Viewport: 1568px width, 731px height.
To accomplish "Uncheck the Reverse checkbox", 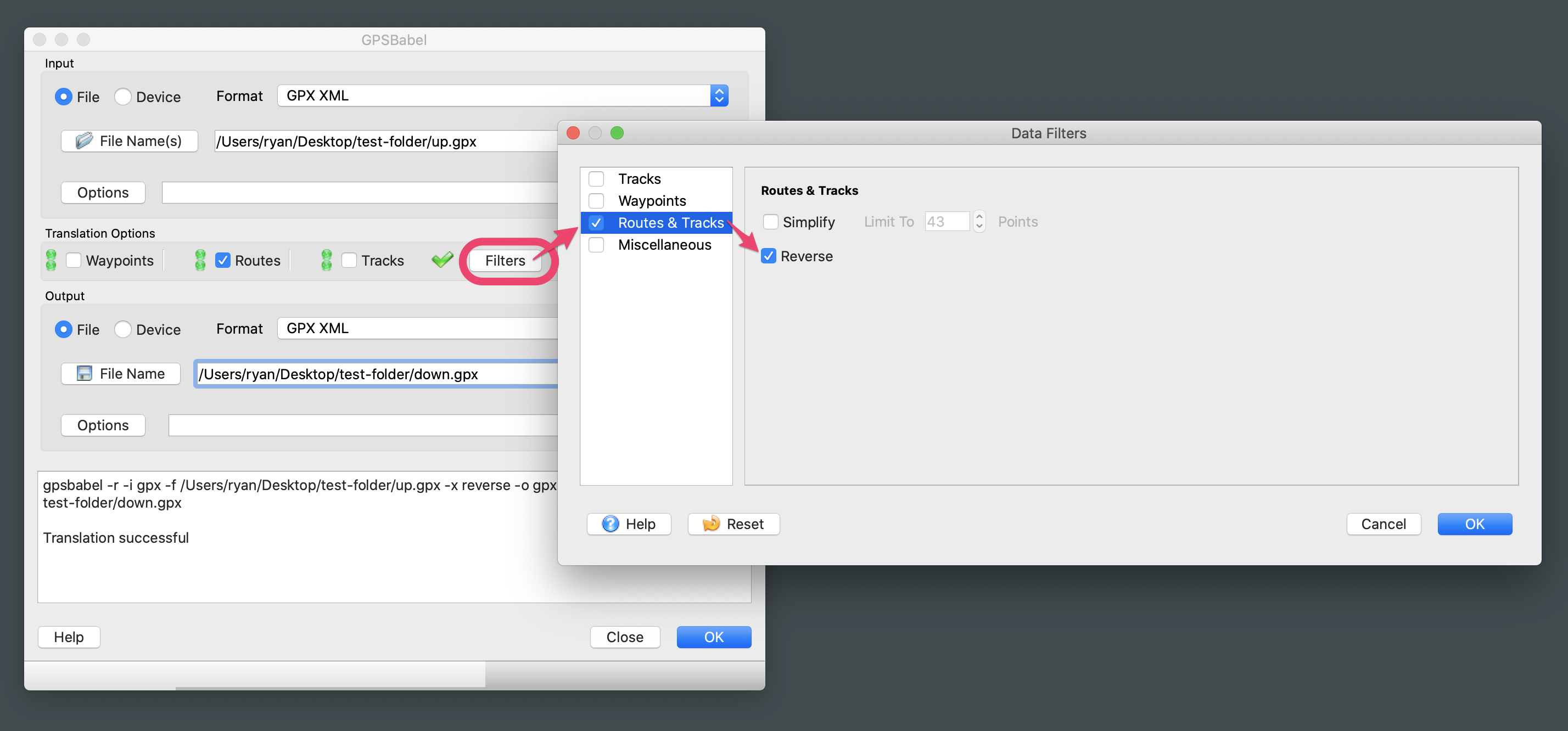I will point(769,256).
